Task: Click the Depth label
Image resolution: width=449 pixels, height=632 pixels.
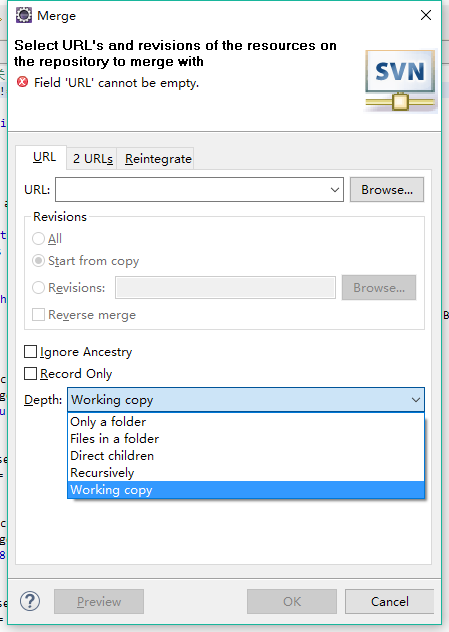Action: (43, 400)
